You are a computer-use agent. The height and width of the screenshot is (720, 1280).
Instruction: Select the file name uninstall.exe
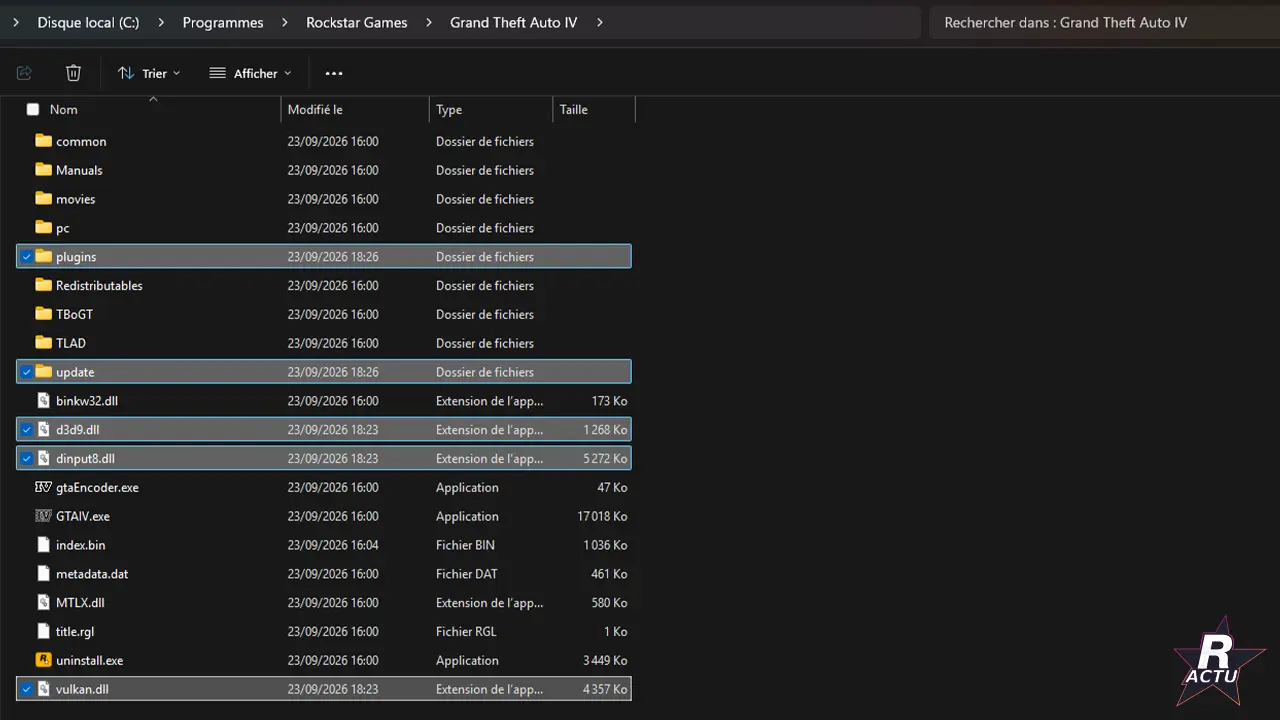[x=90, y=661]
